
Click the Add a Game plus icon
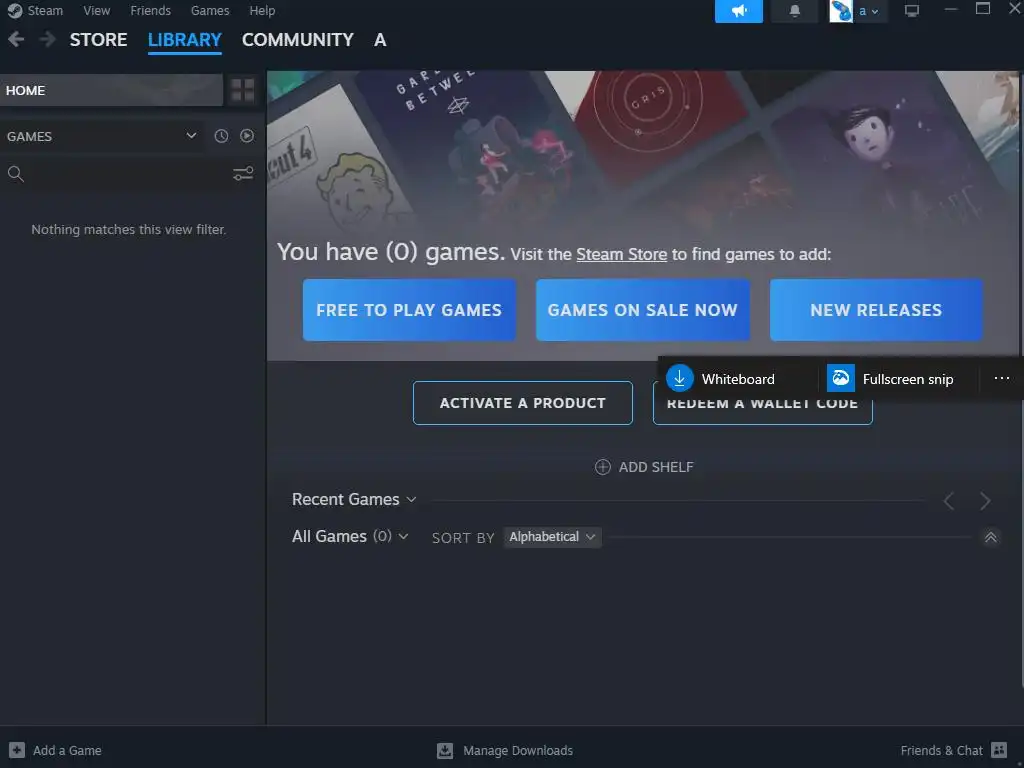[17, 750]
